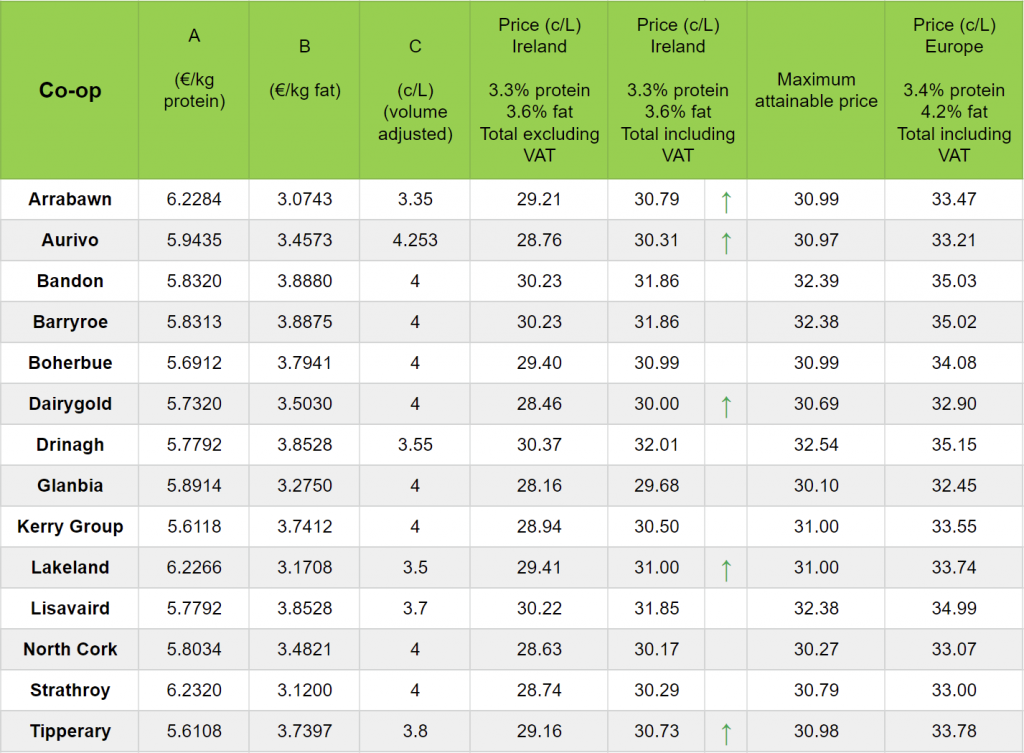1024x753 pixels.
Task: Click the Dairygold row's green up arrow
Action: (x=726, y=405)
